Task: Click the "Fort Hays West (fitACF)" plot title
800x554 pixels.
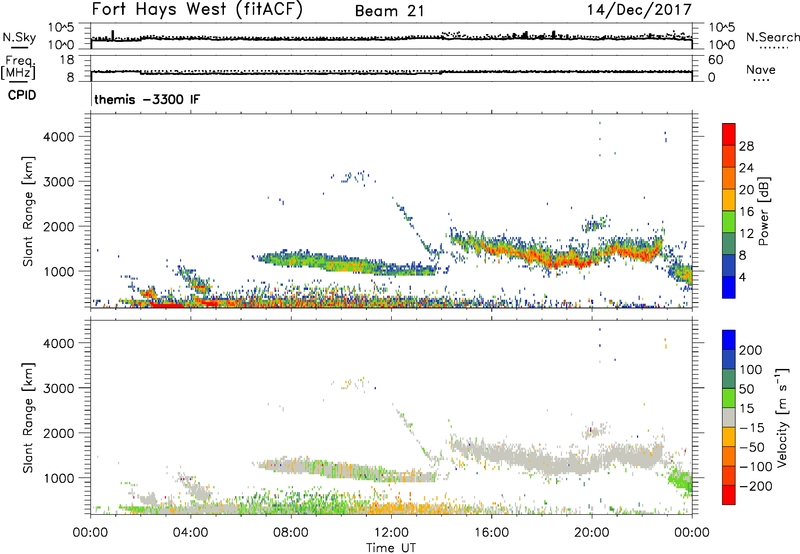Action: [x=197, y=10]
